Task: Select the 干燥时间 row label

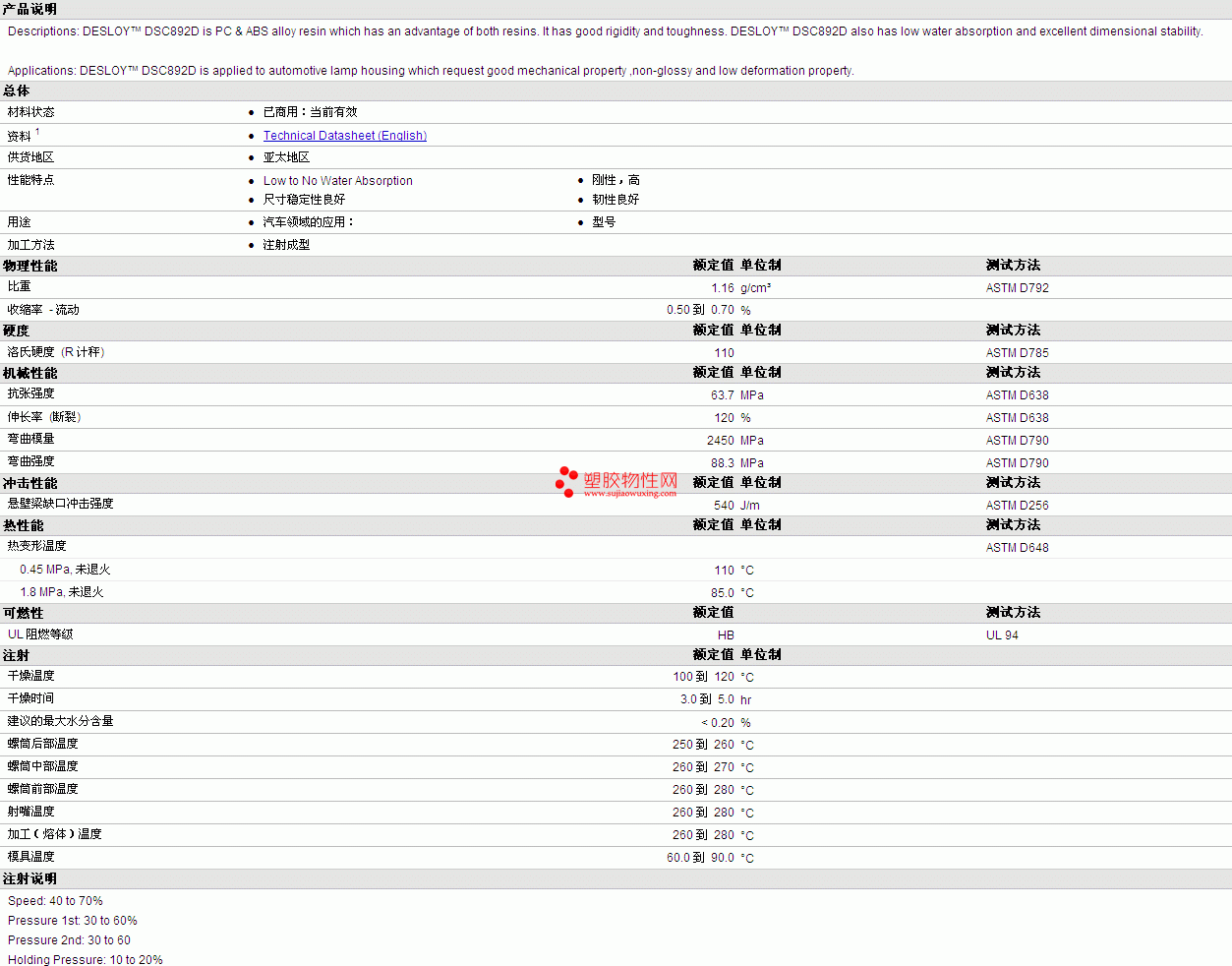Action: pyautogui.click(x=31, y=698)
